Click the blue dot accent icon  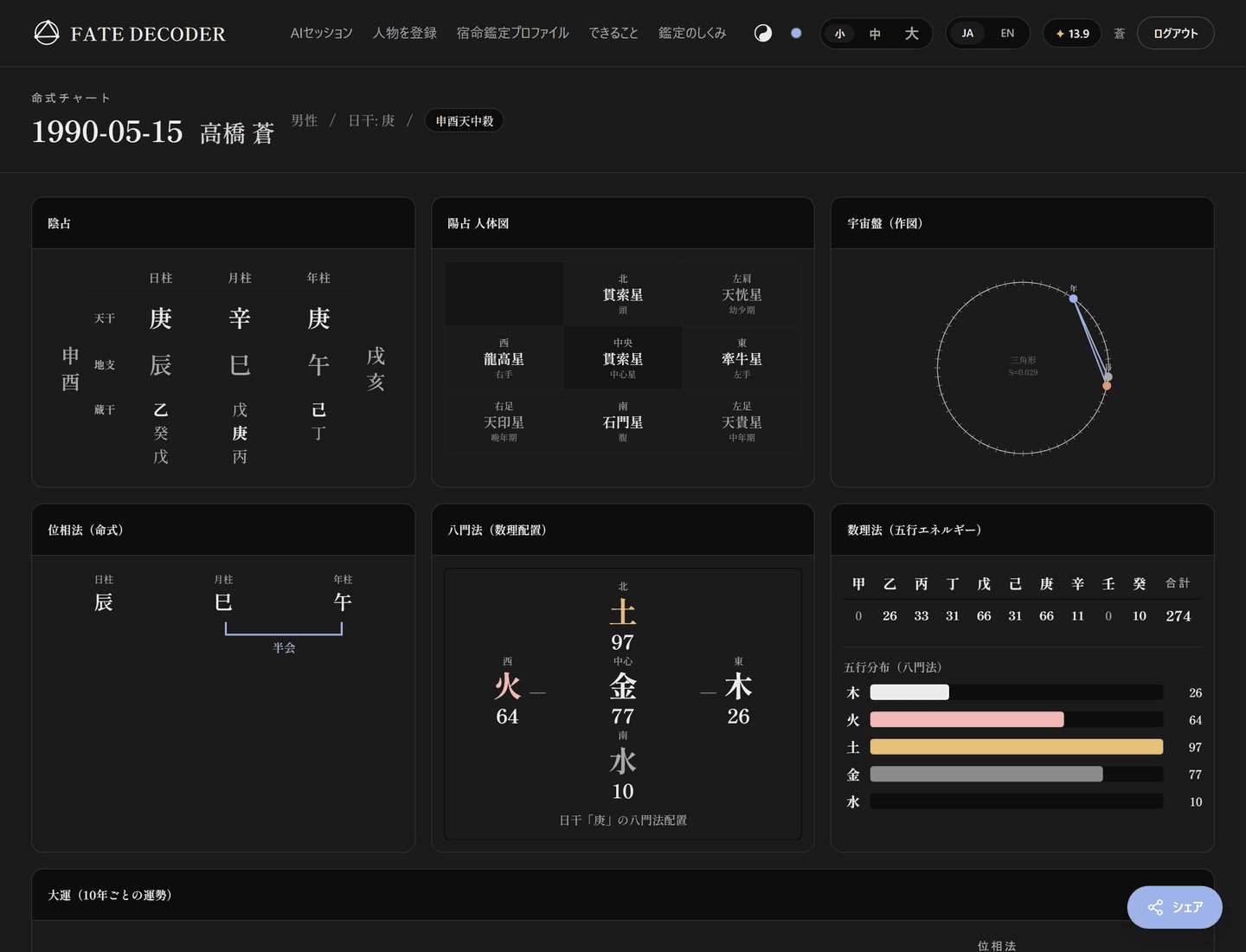tap(796, 33)
